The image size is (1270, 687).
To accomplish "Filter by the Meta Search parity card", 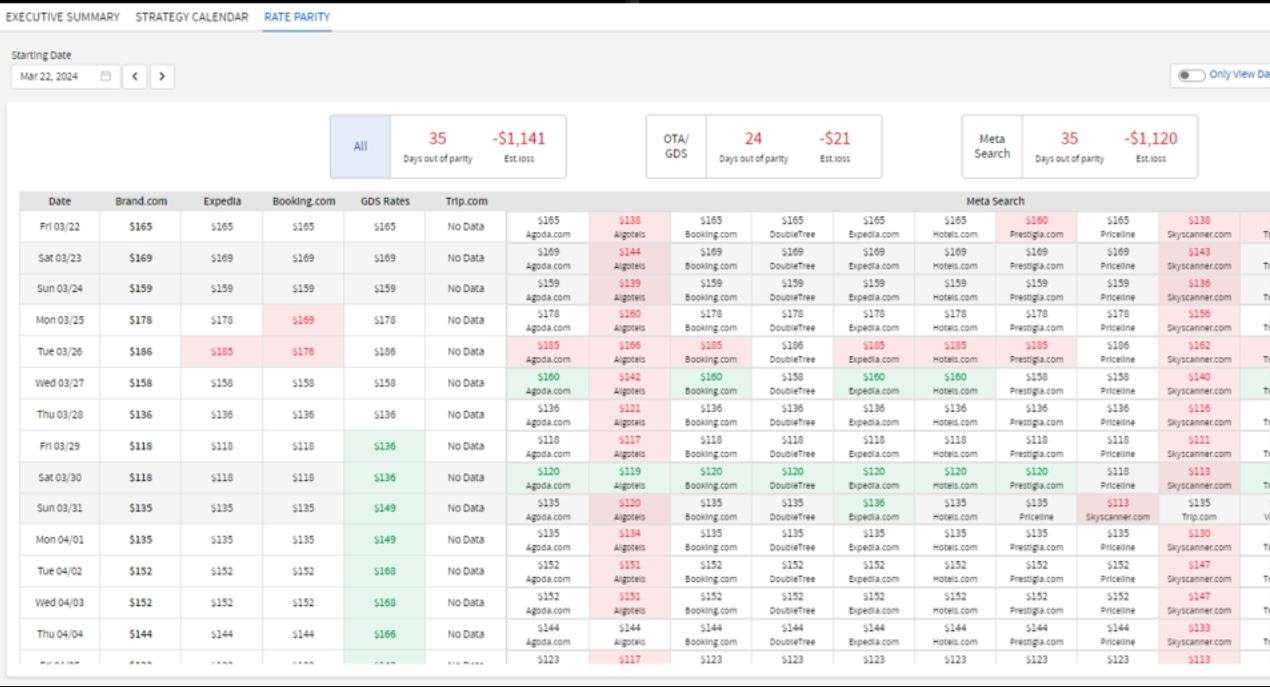I will (992, 147).
